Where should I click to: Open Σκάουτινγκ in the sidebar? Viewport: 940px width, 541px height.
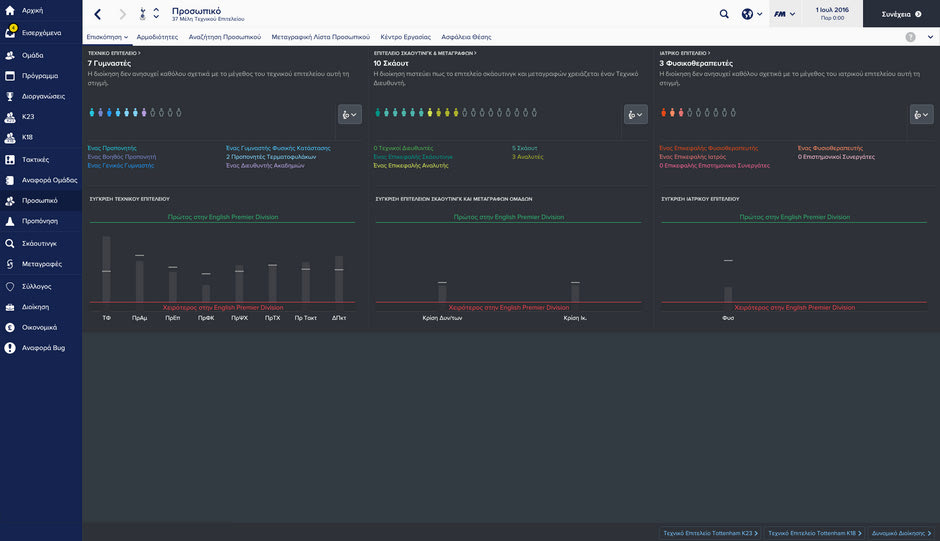39,243
